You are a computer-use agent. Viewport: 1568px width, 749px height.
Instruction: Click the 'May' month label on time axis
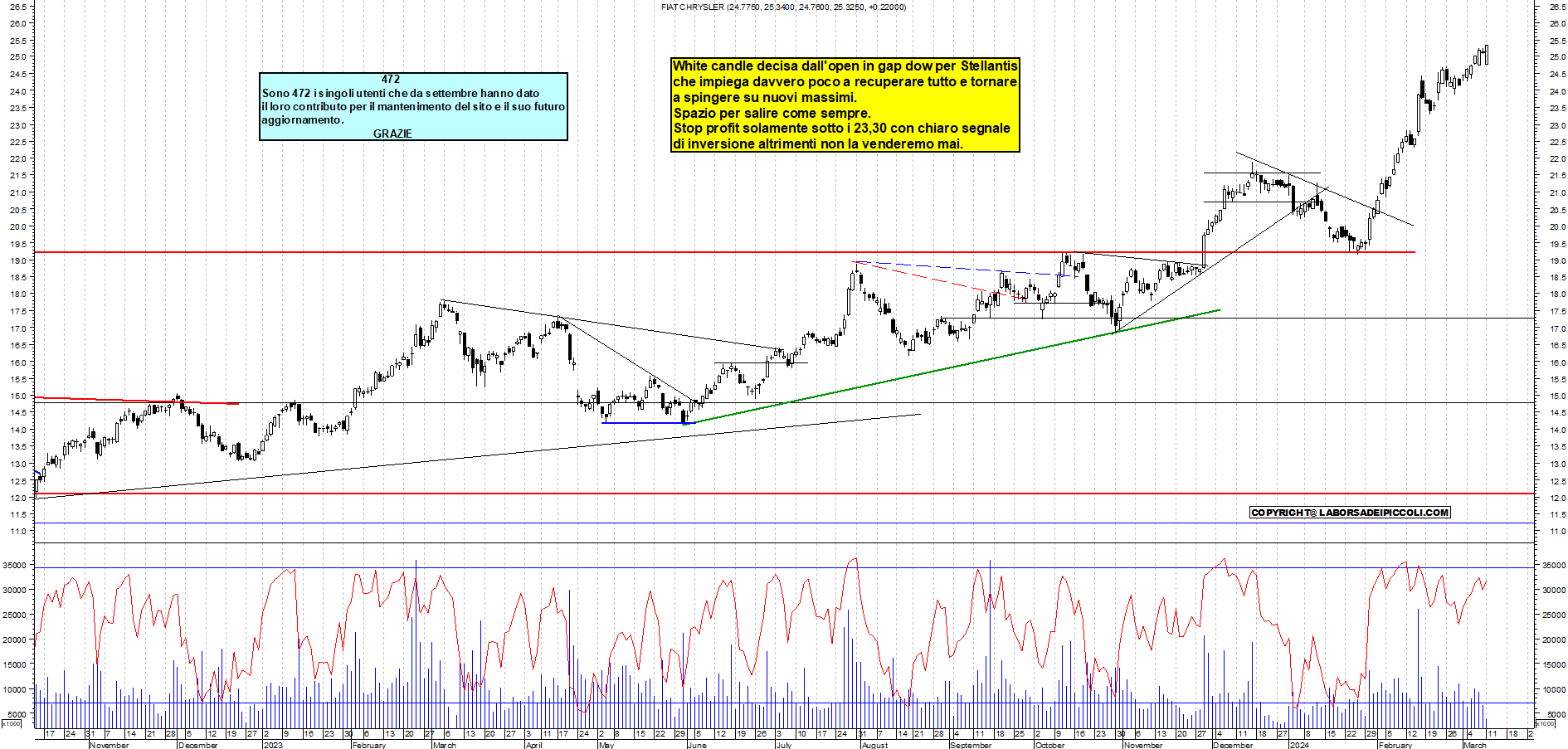pyautogui.click(x=606, y=745)
